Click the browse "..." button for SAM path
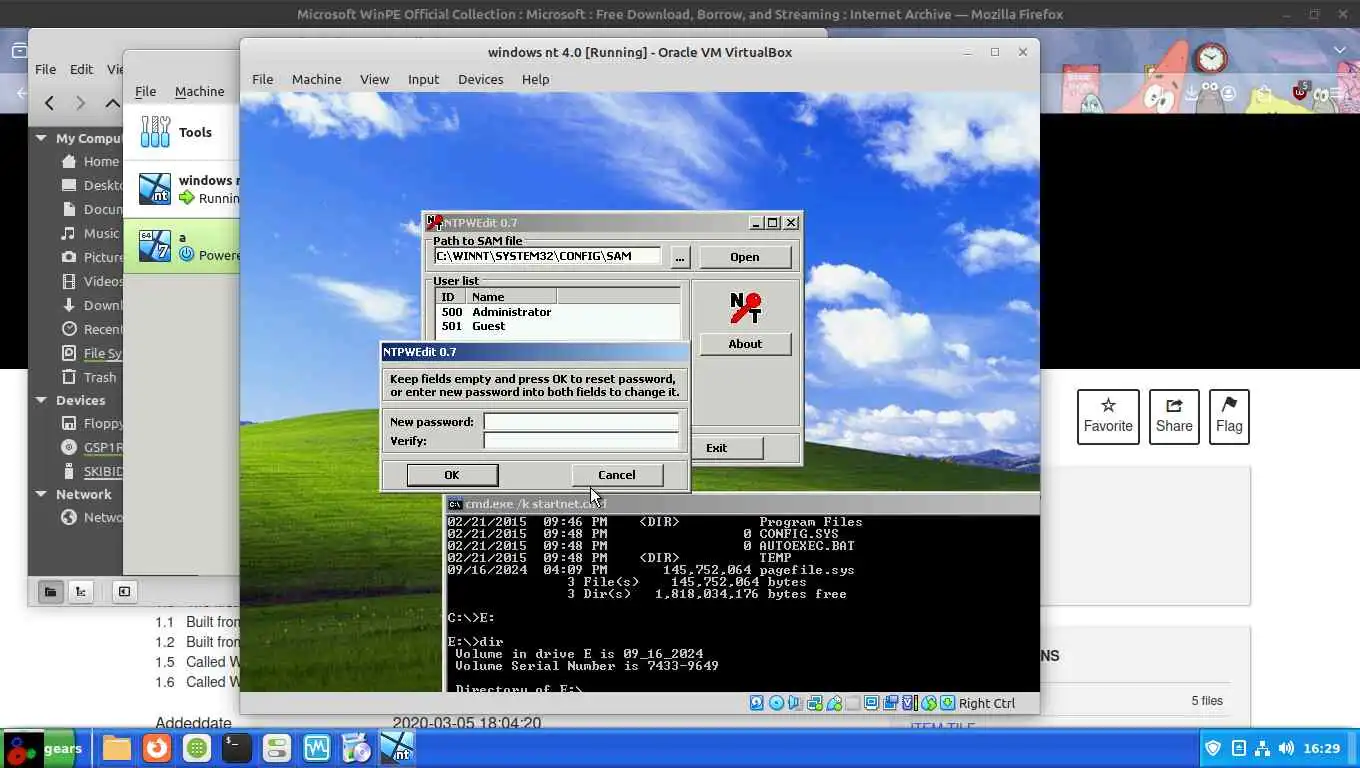The height and width of the screenshot is (768, 1360). tap(680, 257)
